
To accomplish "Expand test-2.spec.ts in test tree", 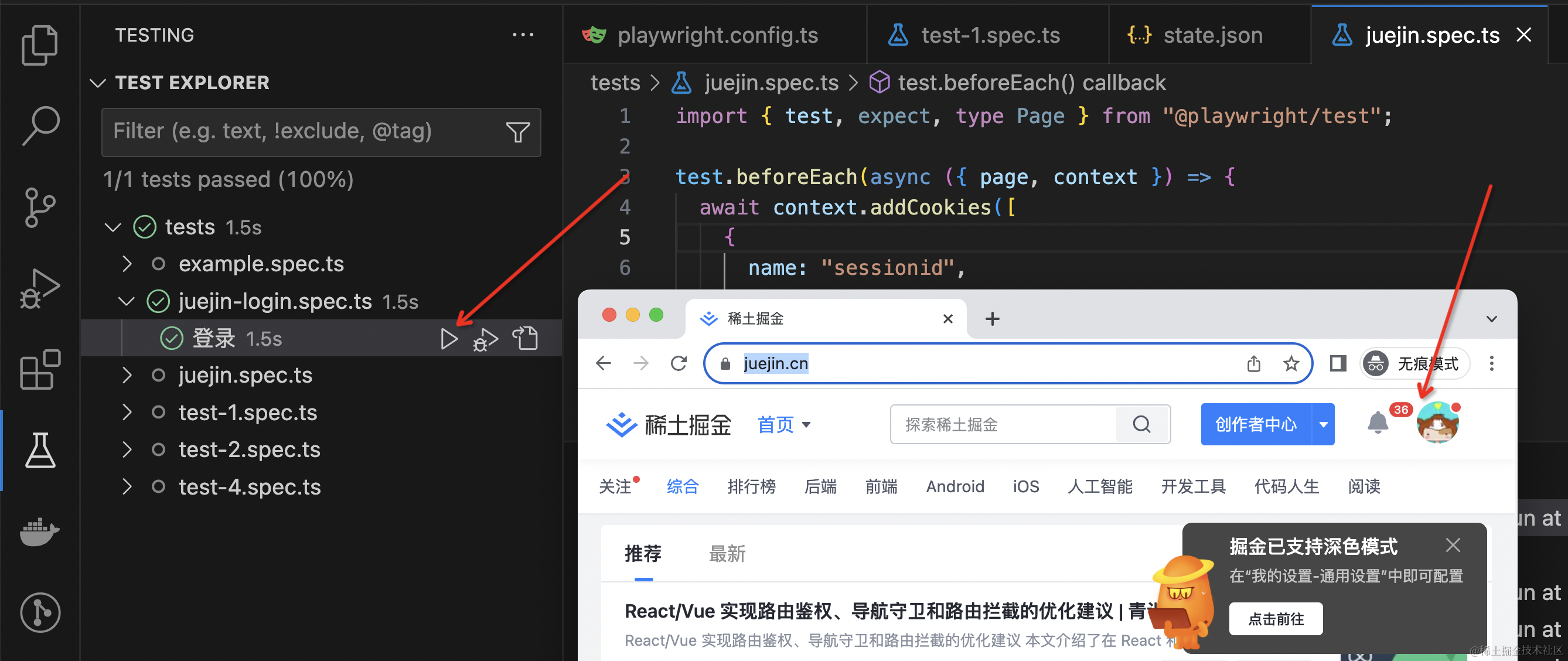I will pos(127,449).
